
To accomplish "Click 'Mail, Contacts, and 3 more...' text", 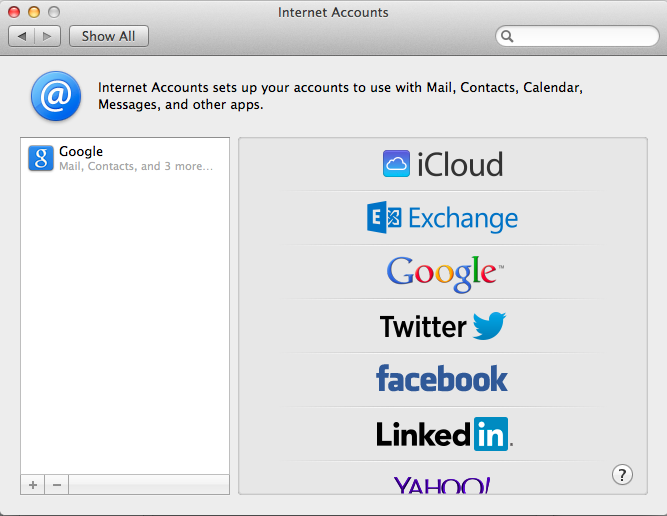I will (136, 166).
